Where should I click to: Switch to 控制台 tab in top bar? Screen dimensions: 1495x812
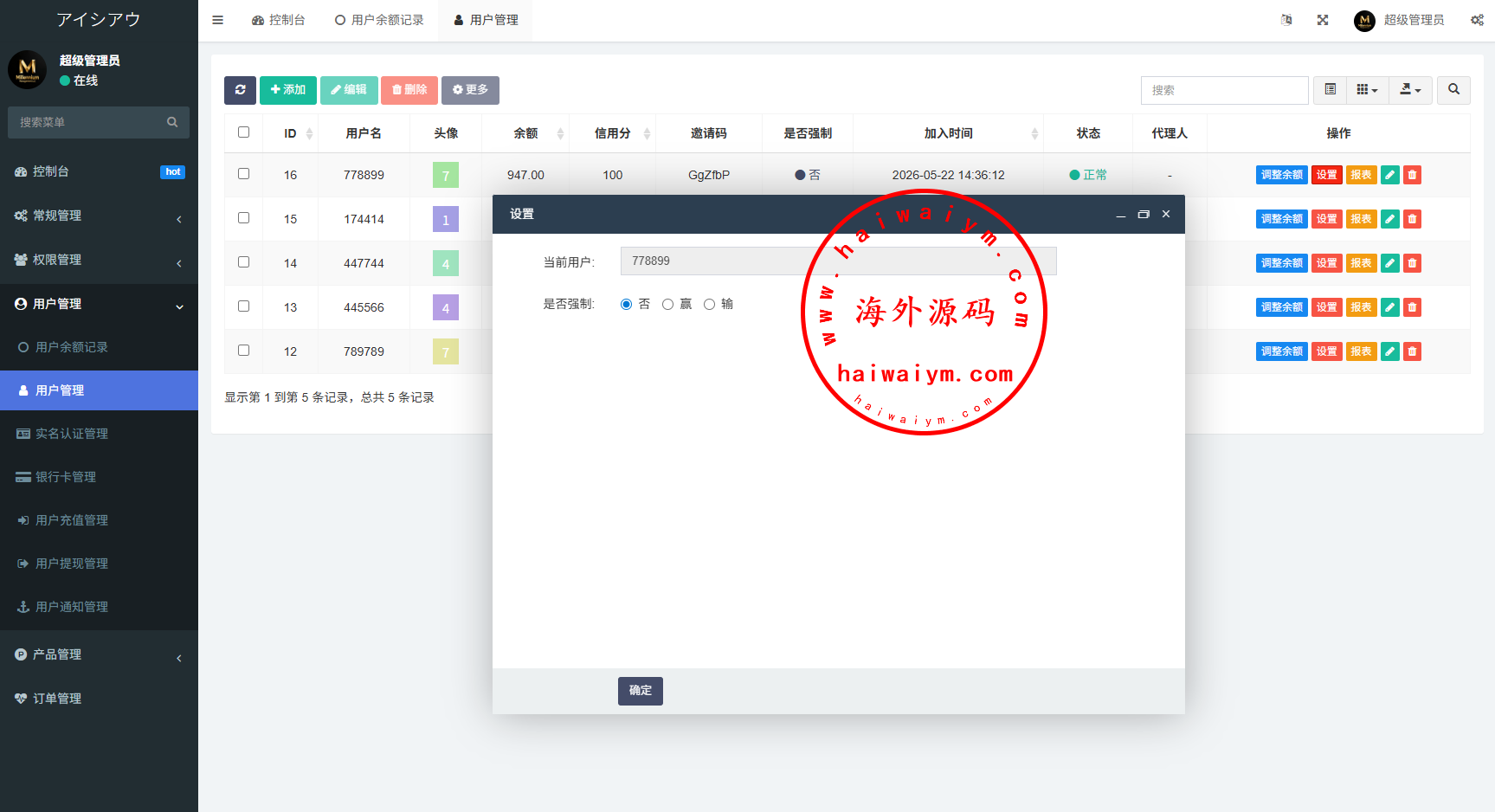pyautogui.click(x=279, y=20)
